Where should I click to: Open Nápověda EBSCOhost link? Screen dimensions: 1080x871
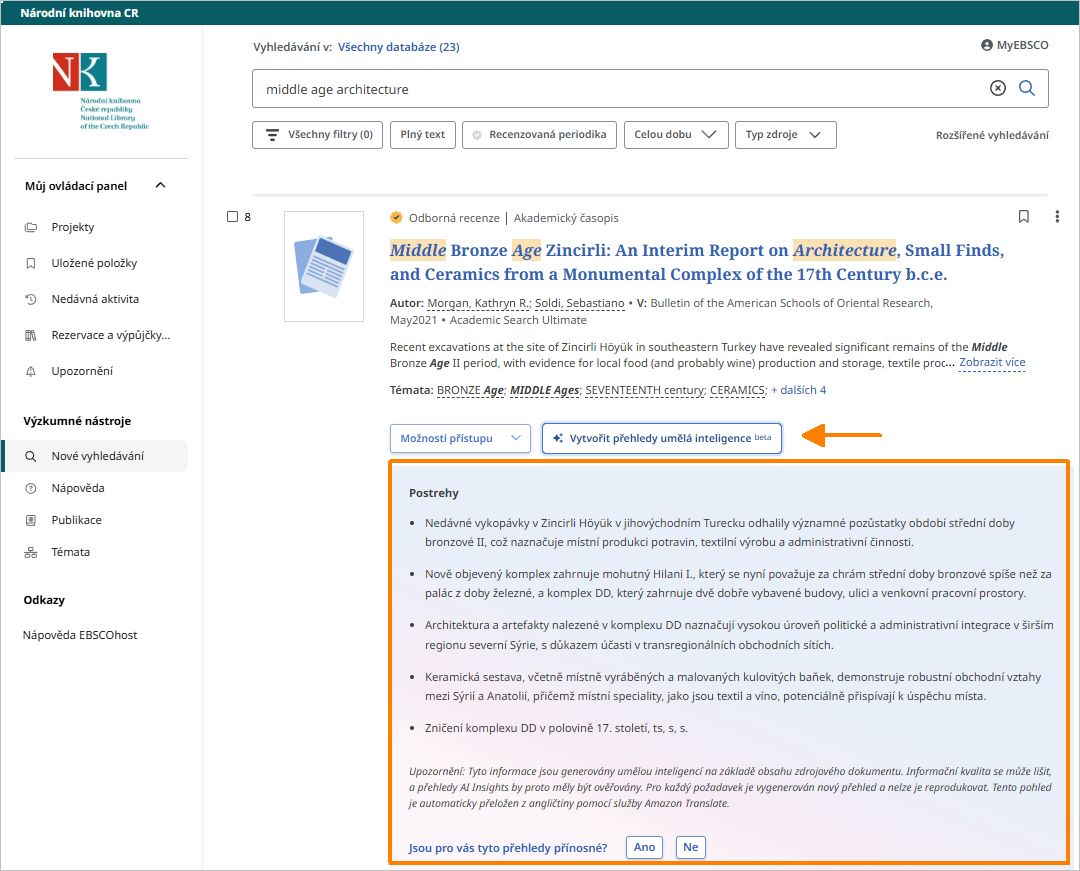pyautogui.click(x=80, y=635)
